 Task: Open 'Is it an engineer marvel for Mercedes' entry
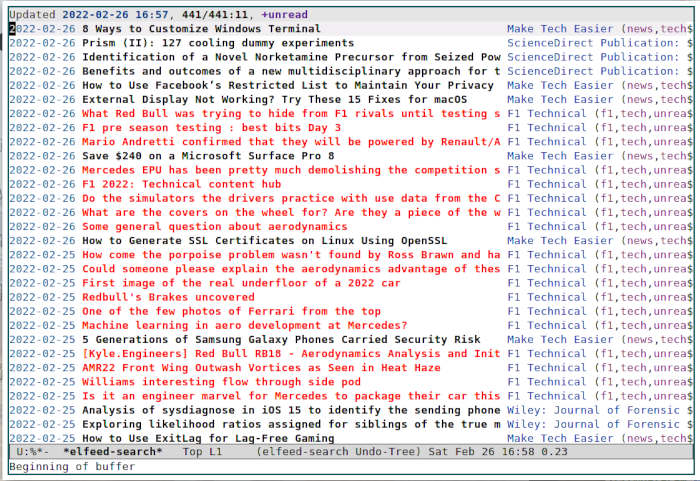tap(291, 396)
